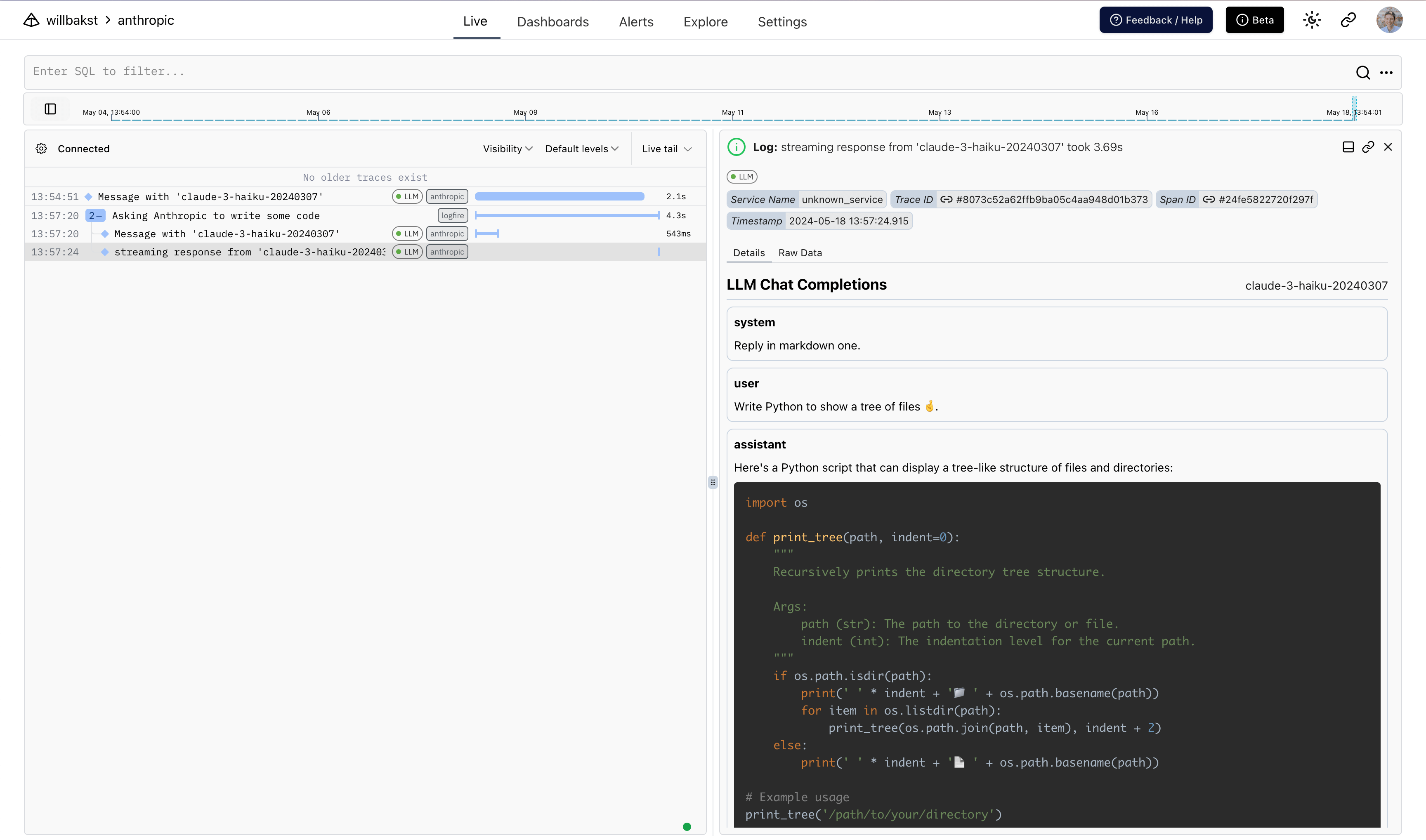Viewport: 1426px width, 840px height.
Task: Copy link icon in log details header
Action: (1368, 147)
